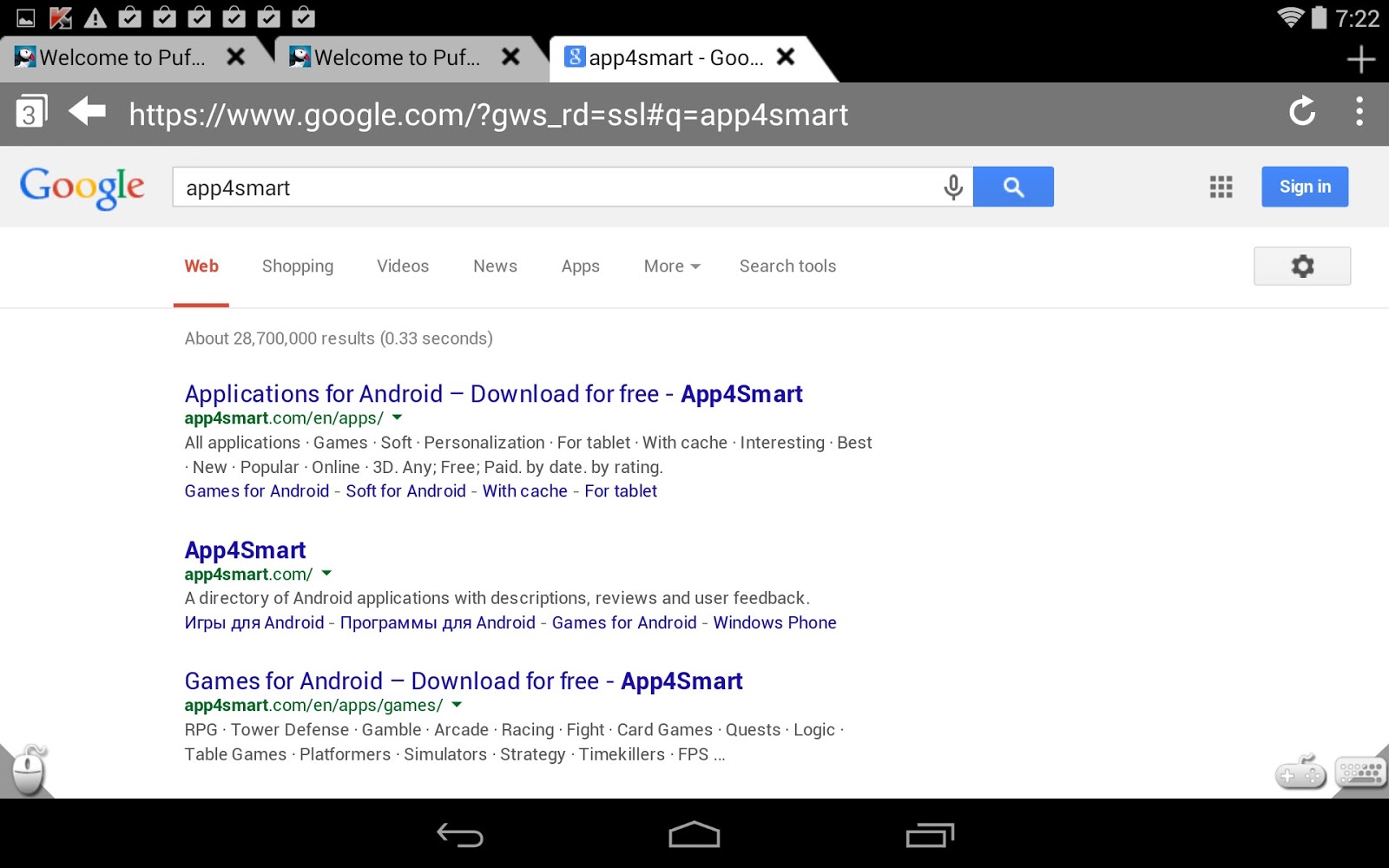Open the tab switcher showing 3 tabs
Screen dimensions: 1389x868
pyautogui.click(x=31, y=112)
